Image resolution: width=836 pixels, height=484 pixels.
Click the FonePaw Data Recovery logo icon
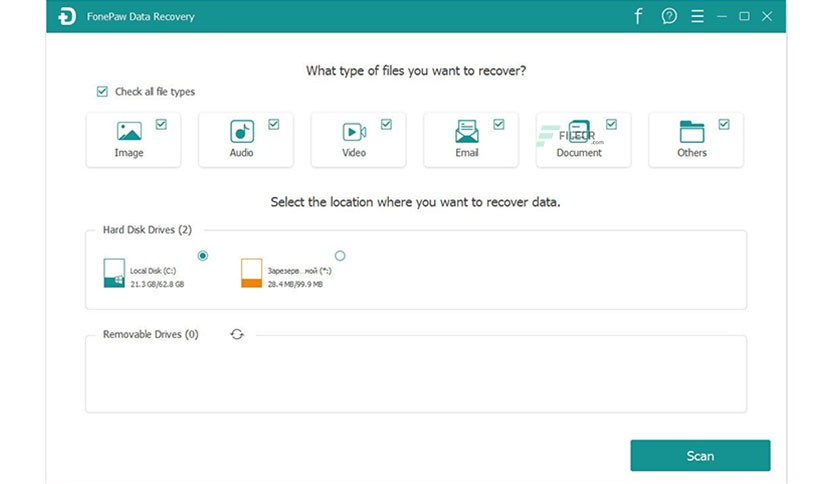coord(67,17)
